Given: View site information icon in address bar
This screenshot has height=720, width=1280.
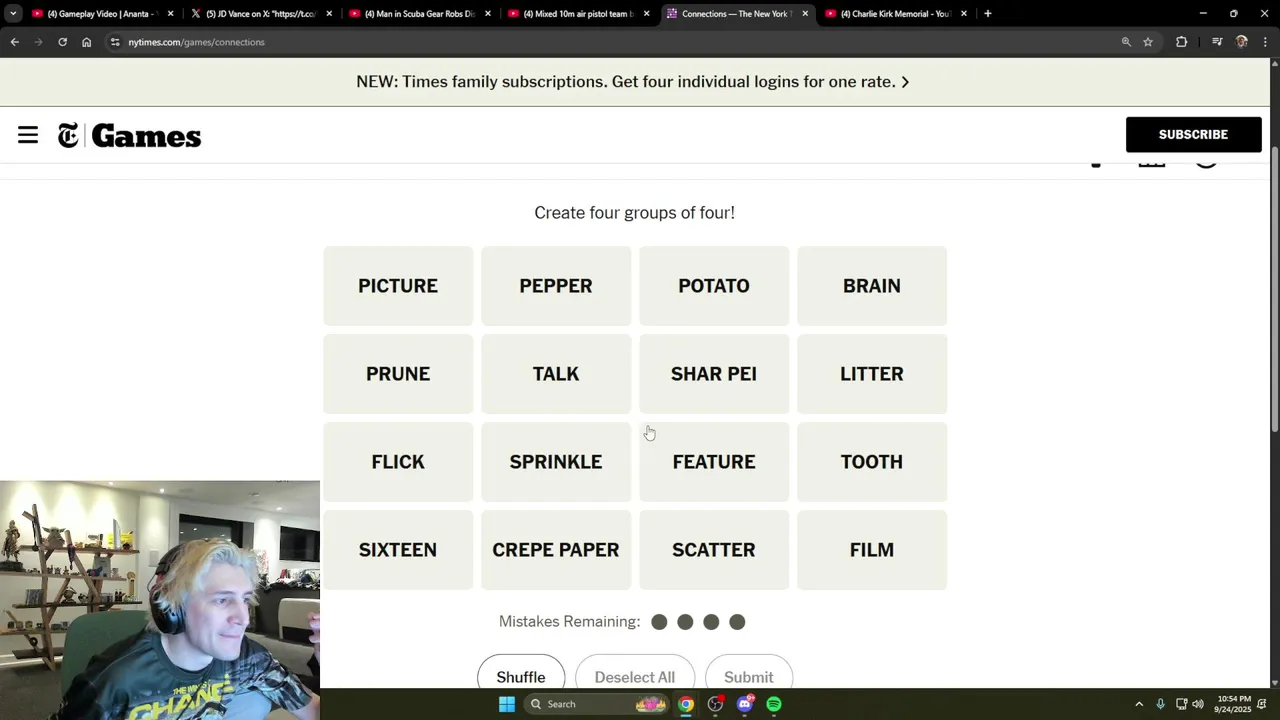Looking at the screenshot, I should click(115, 42).
